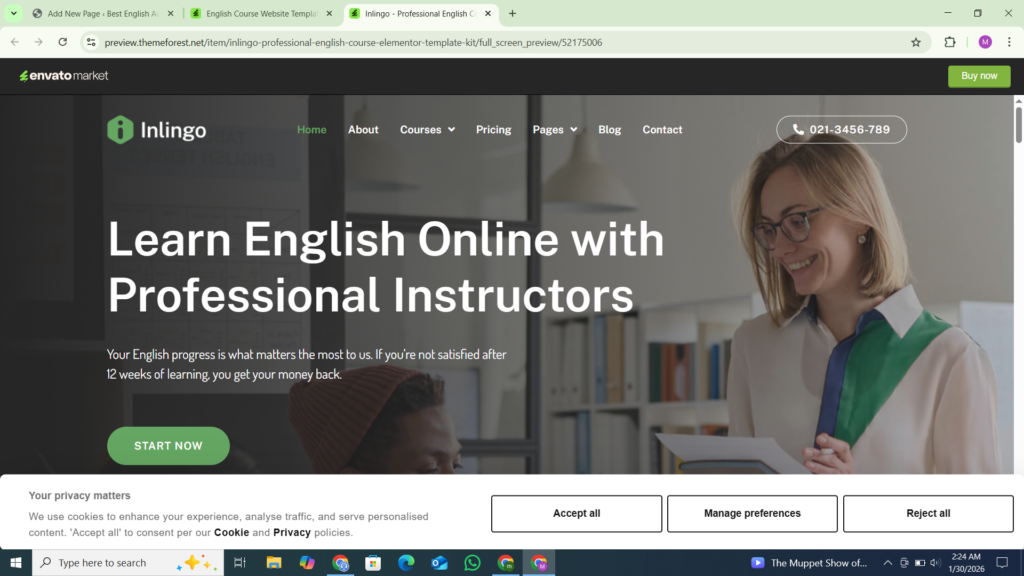Reload the page with the refresh icon
1024x576 pixels.
coord(62,42)
